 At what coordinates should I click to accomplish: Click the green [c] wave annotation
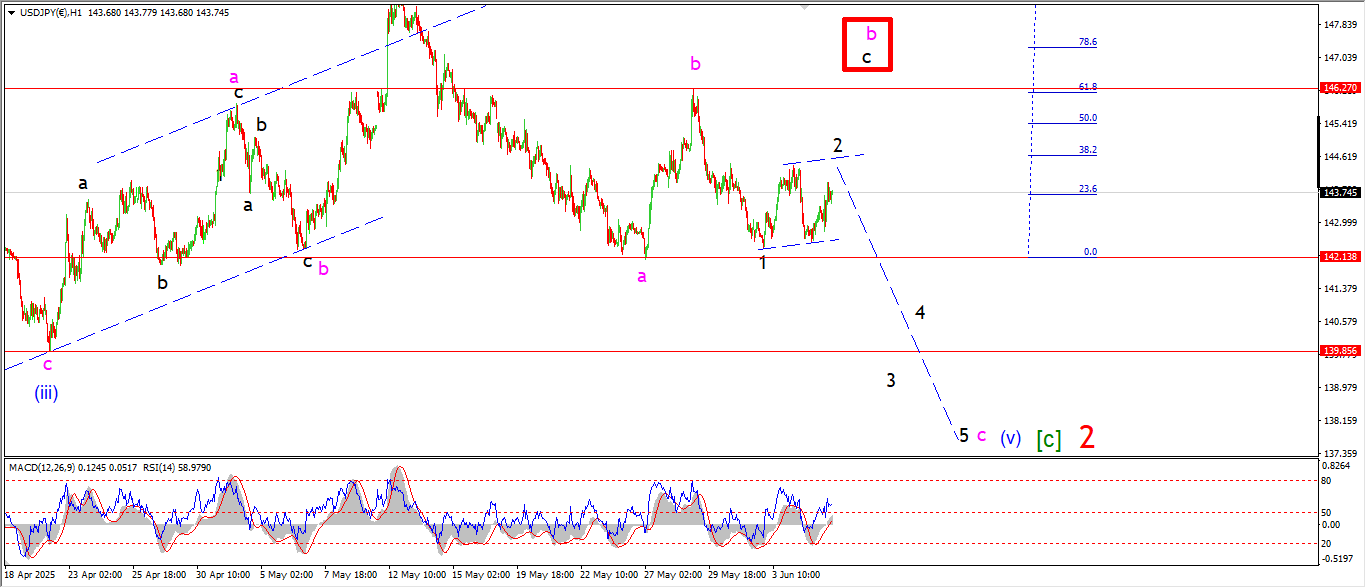1048,438
